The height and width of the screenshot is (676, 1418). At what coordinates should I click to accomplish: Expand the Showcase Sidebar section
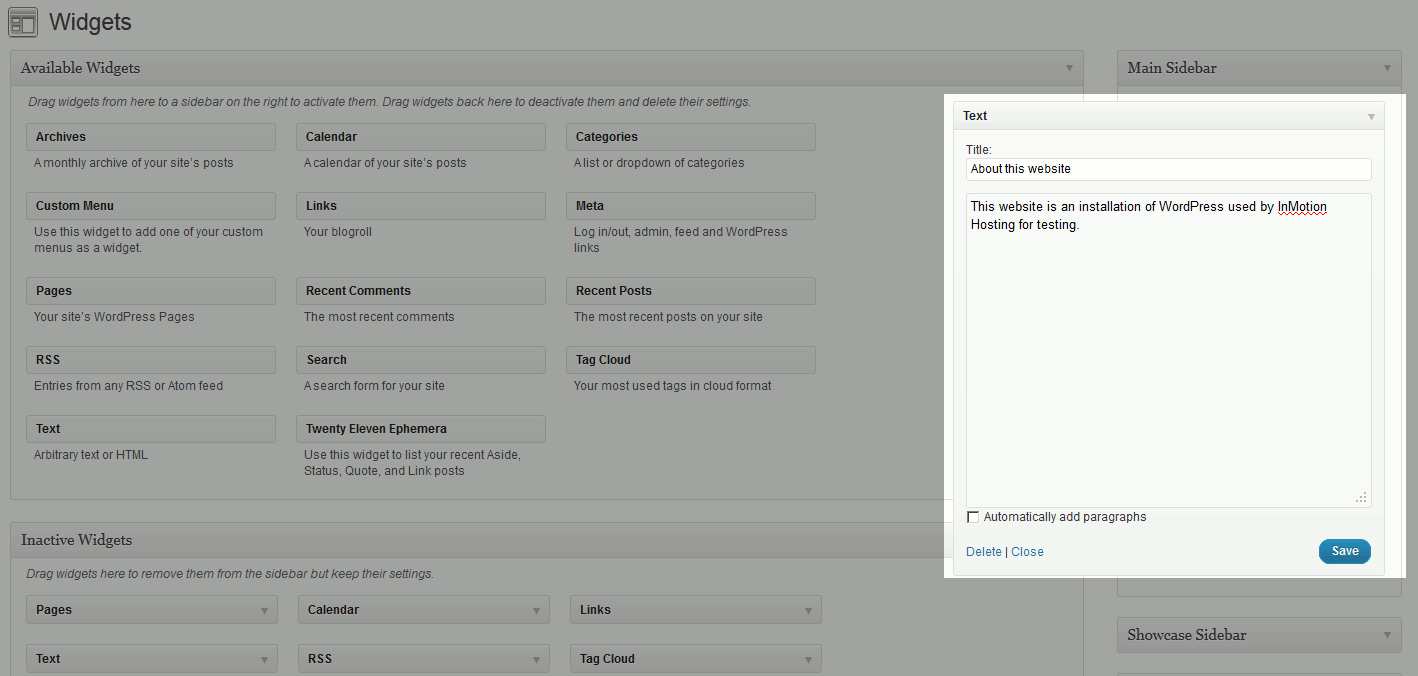(x=1386, y=635)
